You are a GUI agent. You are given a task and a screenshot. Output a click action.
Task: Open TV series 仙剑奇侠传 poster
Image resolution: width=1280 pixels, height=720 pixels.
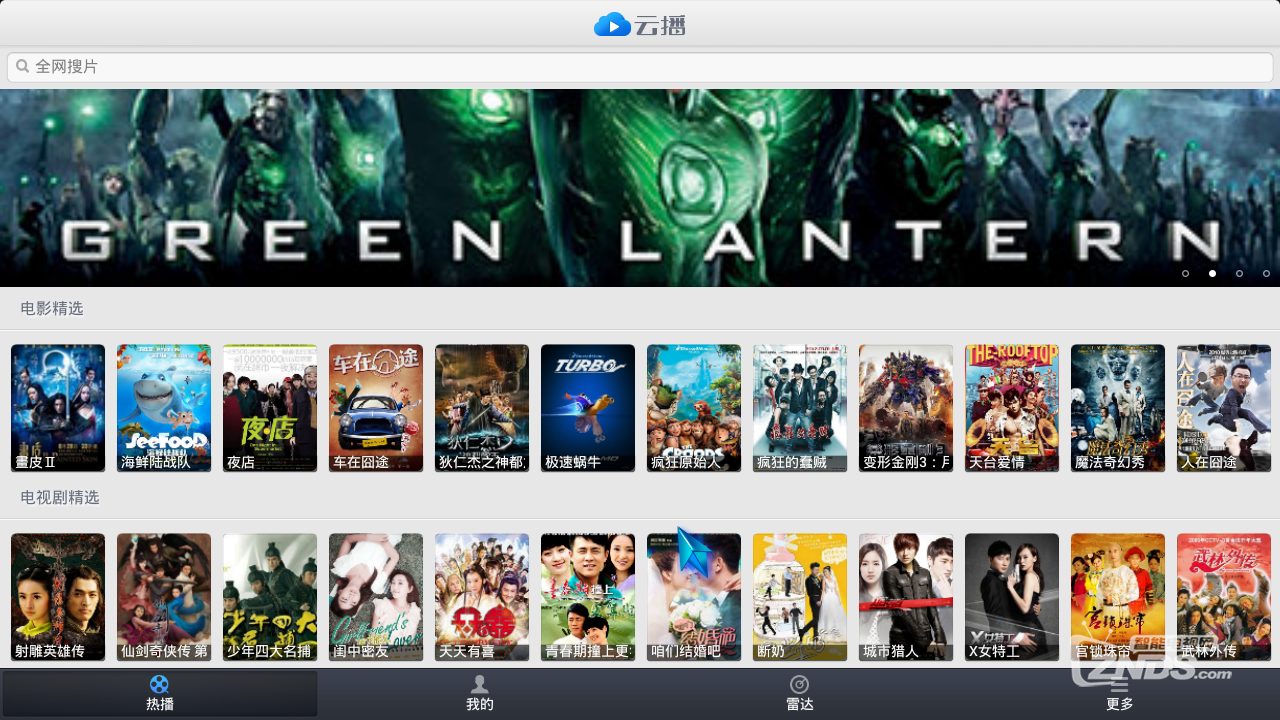click(164, 597)
